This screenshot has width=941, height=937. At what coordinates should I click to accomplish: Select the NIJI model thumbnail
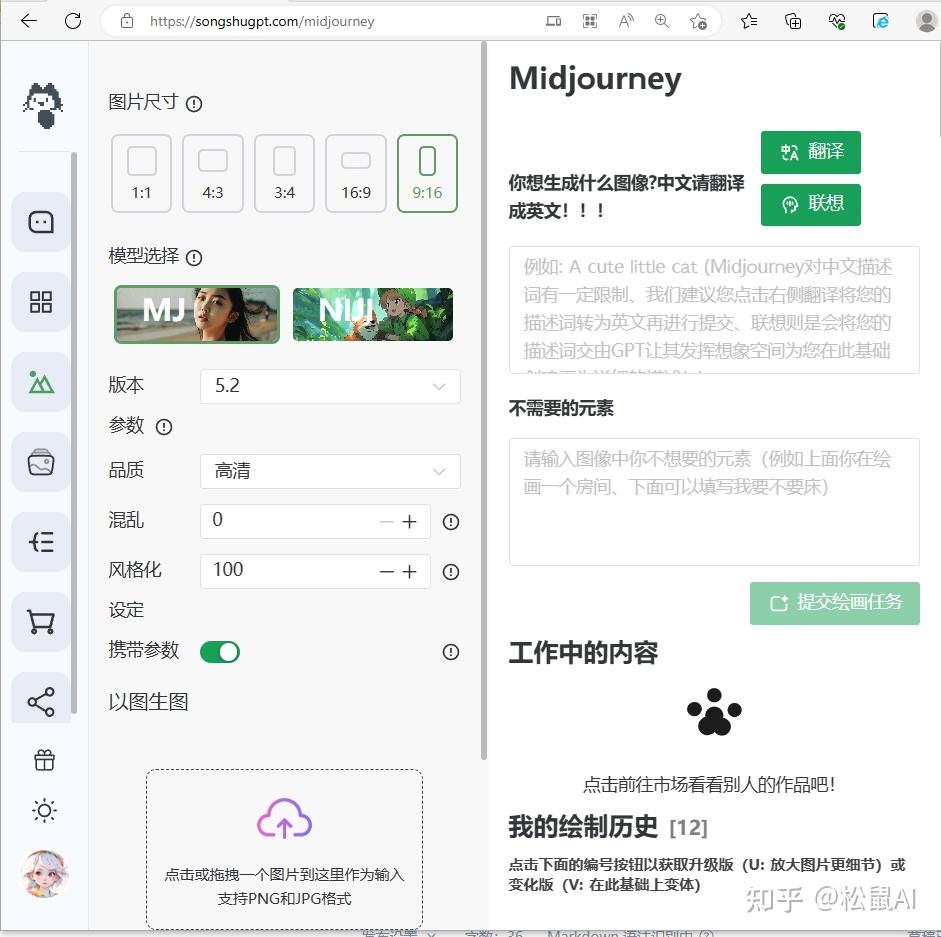click(372, 314)
